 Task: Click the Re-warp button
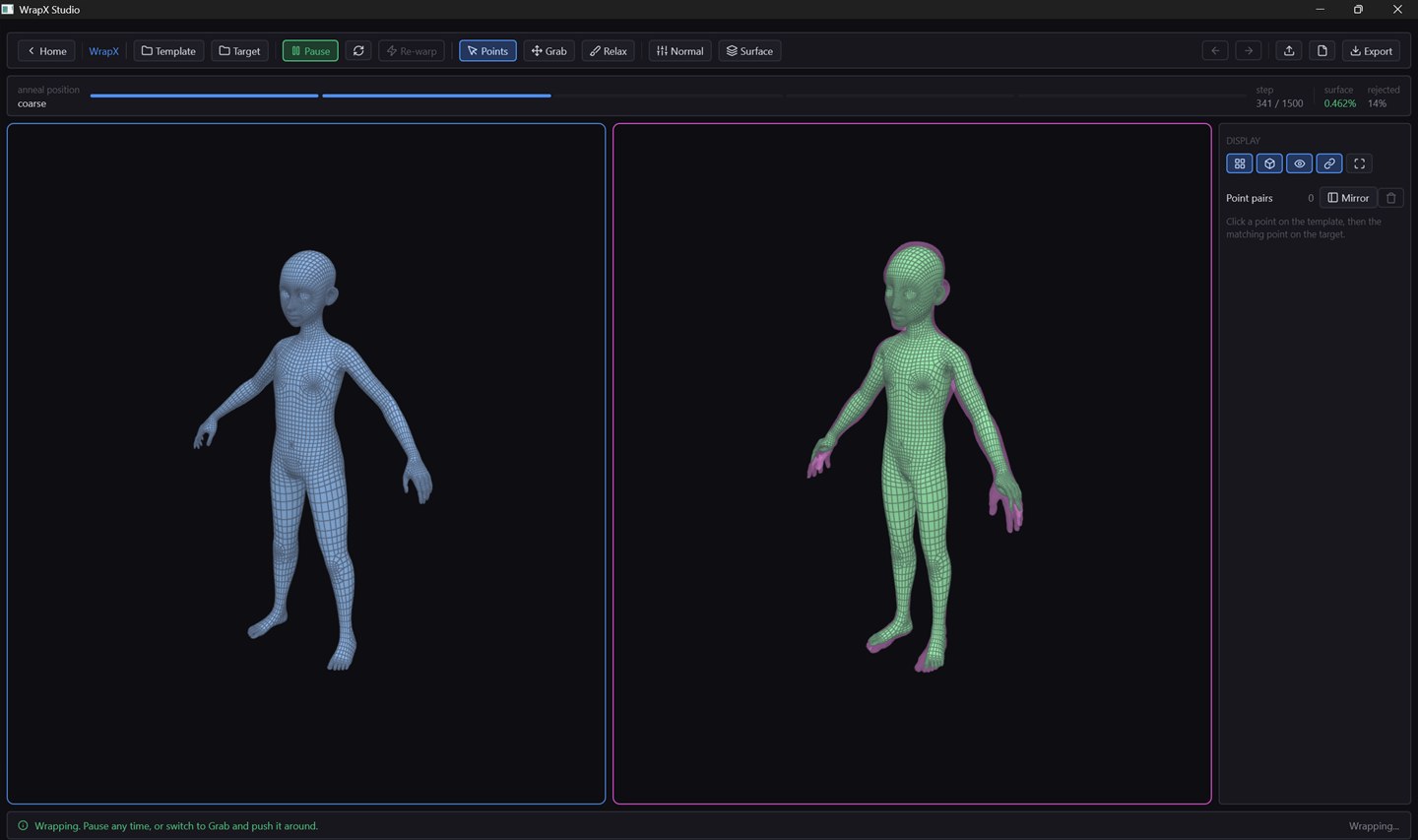click(412, 51)
